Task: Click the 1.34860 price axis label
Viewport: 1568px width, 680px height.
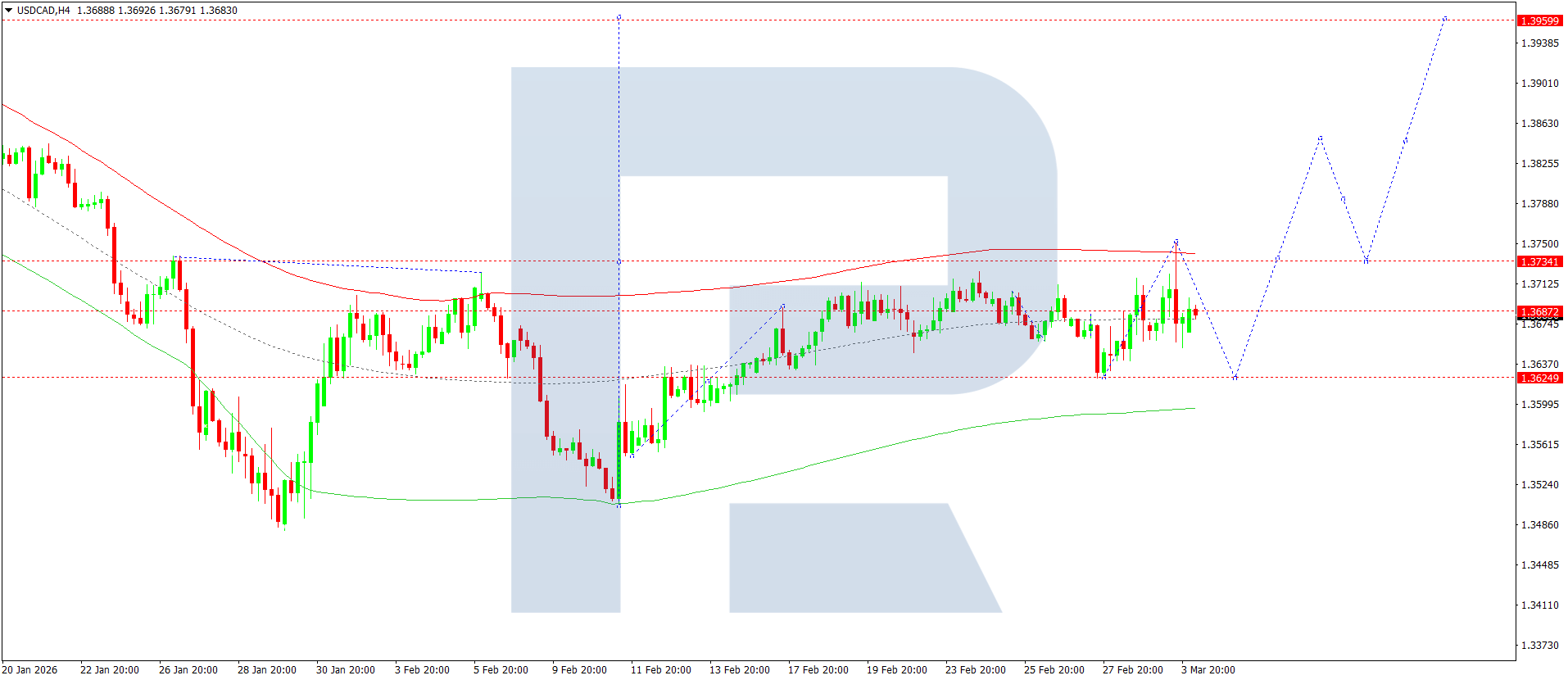Action: [1539, 525]
